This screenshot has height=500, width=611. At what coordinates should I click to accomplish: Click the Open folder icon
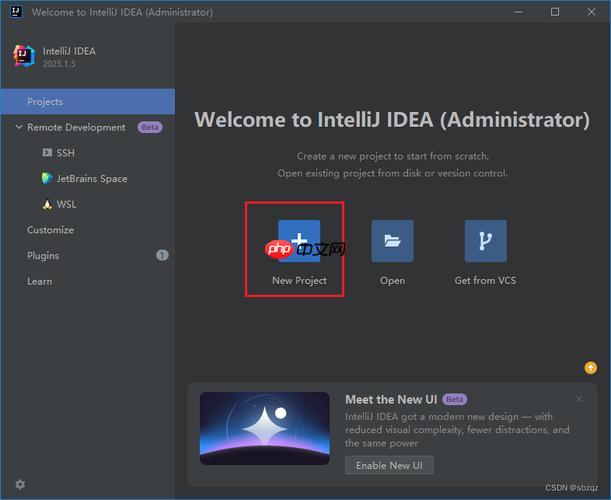point(392,241)
